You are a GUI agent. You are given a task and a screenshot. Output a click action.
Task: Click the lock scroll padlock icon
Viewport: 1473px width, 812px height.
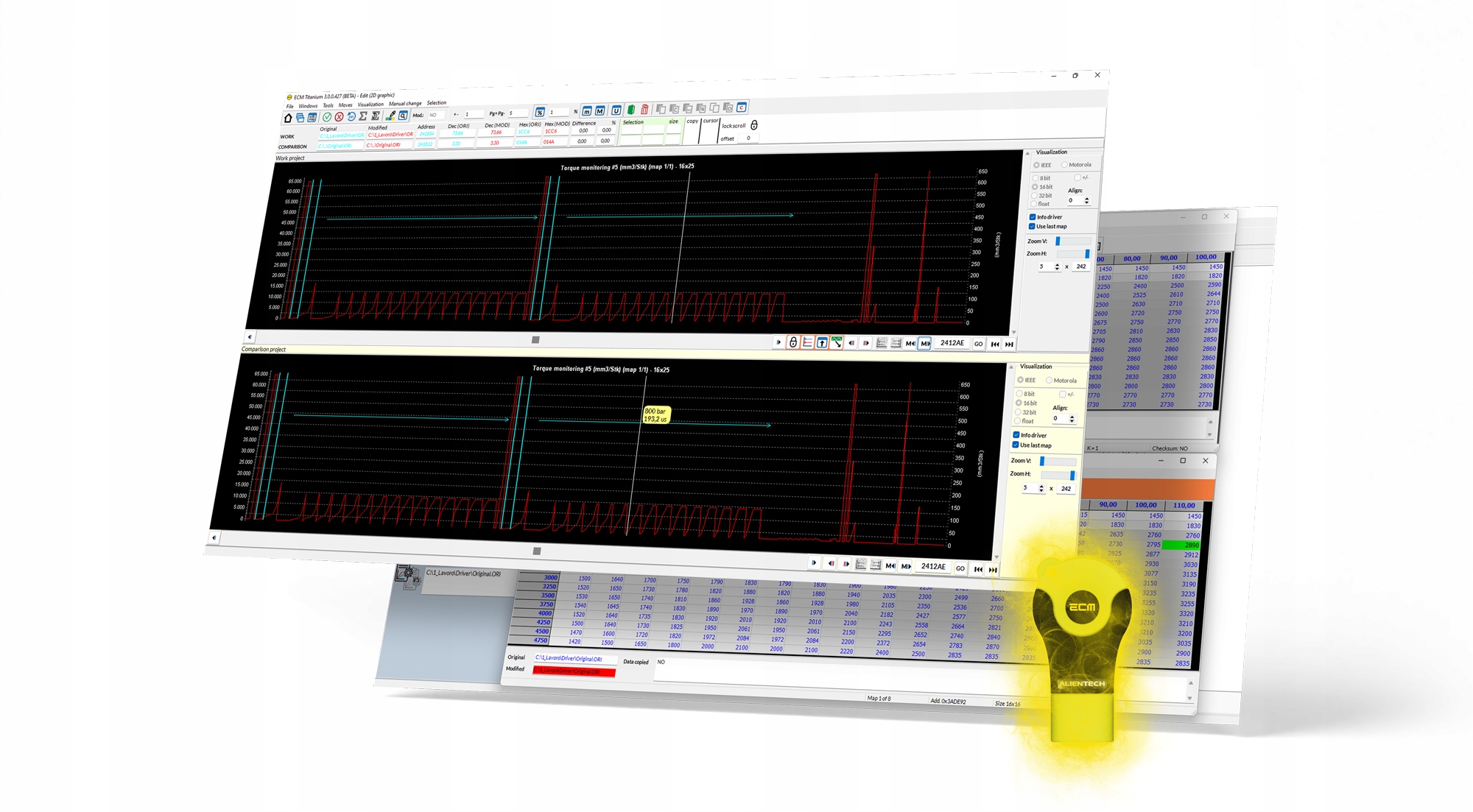click(753, 125)
